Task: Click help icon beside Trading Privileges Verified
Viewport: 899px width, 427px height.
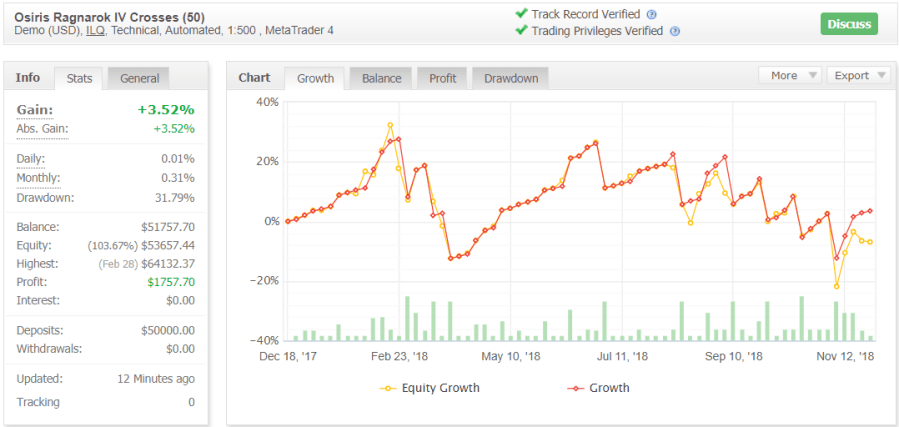Action: tap(674, 31)
